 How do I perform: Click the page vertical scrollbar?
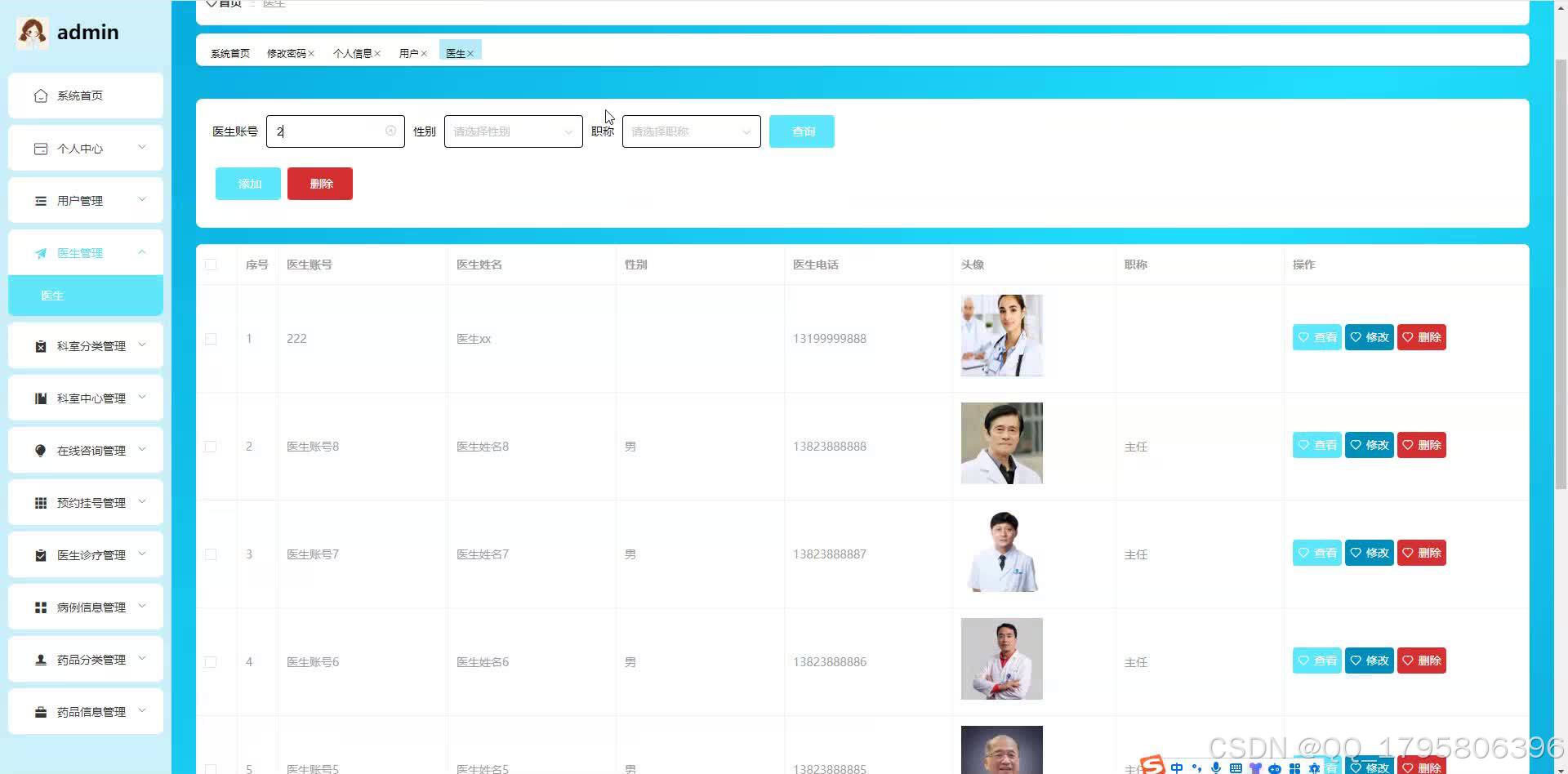(1561, 274)
